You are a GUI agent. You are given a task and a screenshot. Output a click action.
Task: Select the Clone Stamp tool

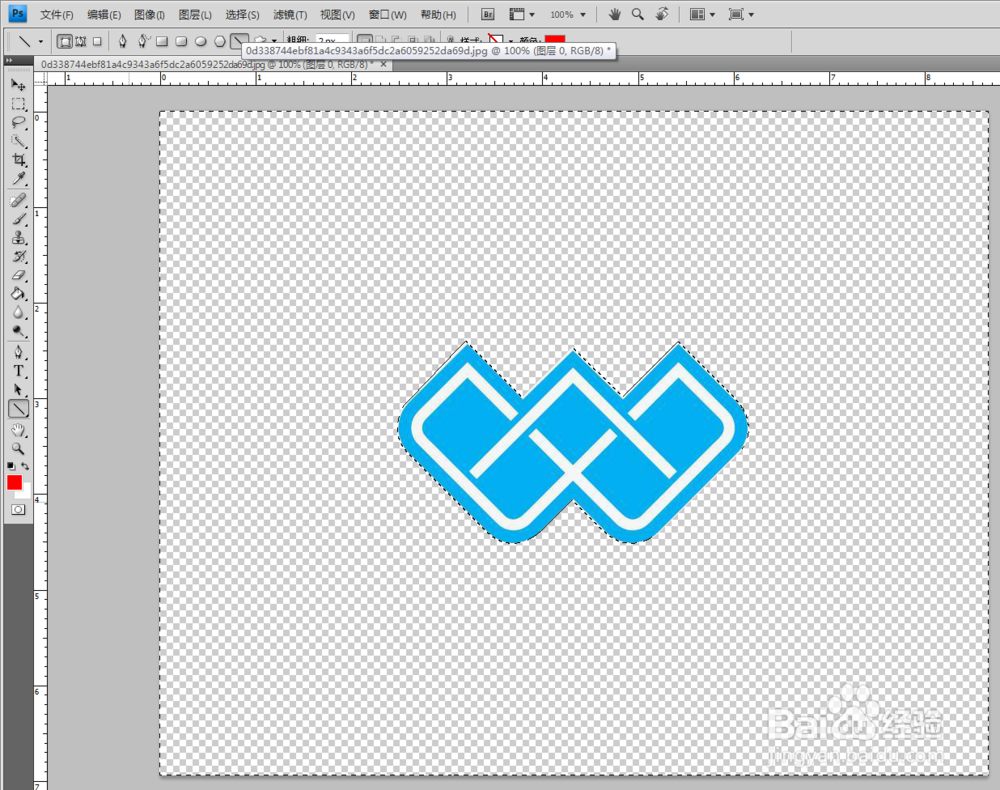pyautogui.click(x=18, y=237)
